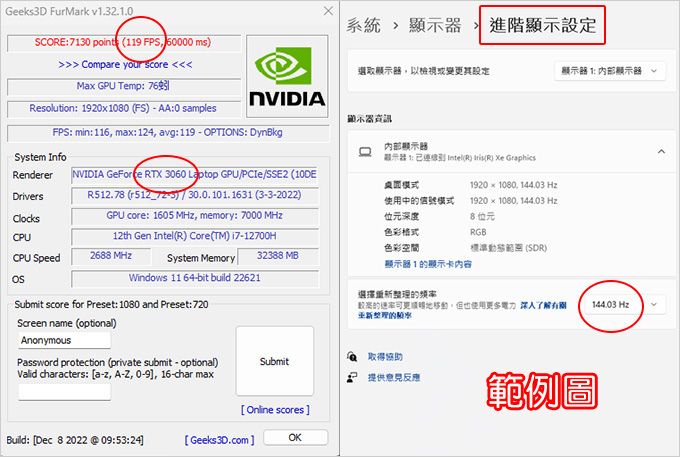Click the Build: [Dec 8 2022 @ 09:53:24] text
This screenshot has width=680, height=457.
pyautogui.click(x=75, y=440)
